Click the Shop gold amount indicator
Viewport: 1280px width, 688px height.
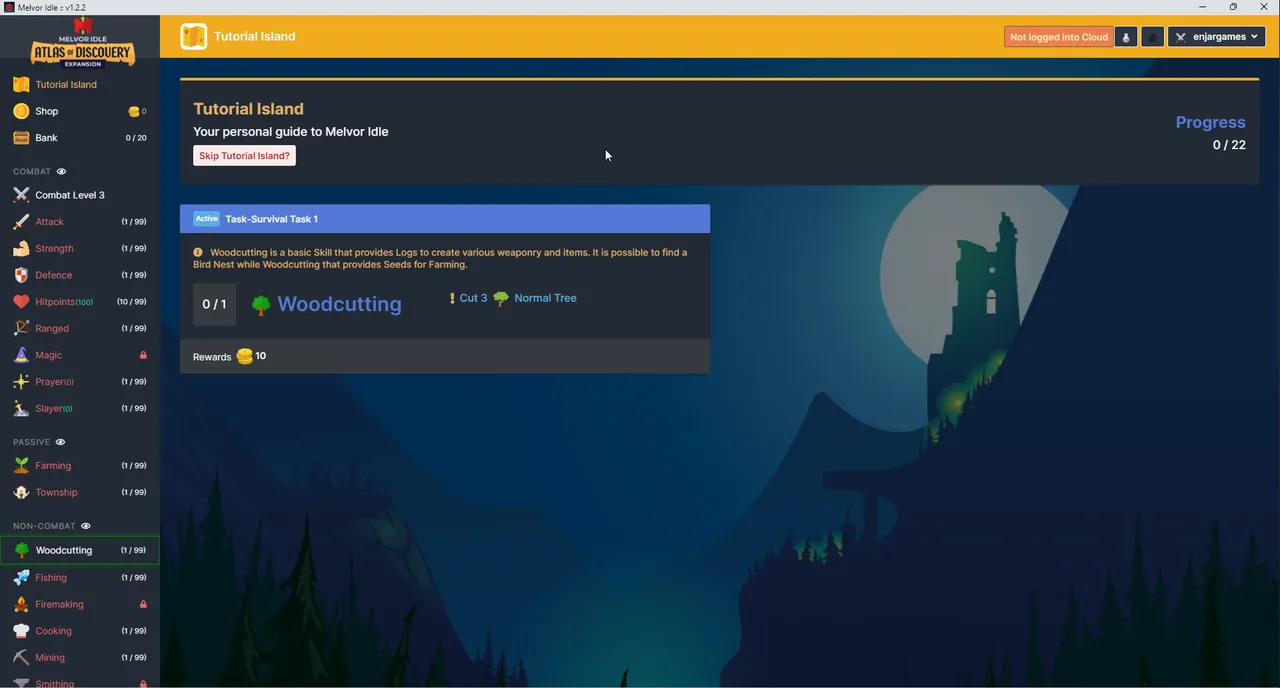tap(138, 111)
